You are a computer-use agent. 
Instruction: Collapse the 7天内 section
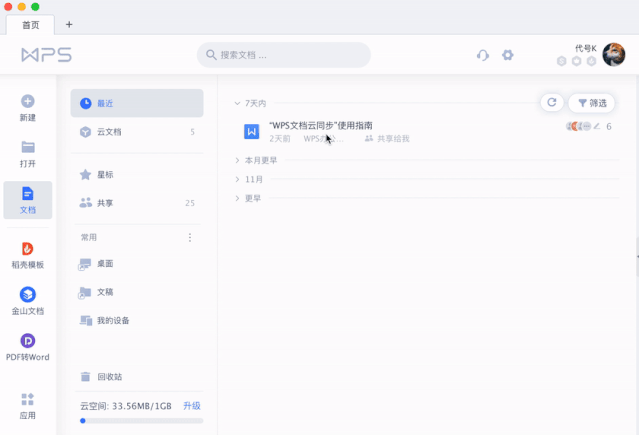tap(237, 103)
